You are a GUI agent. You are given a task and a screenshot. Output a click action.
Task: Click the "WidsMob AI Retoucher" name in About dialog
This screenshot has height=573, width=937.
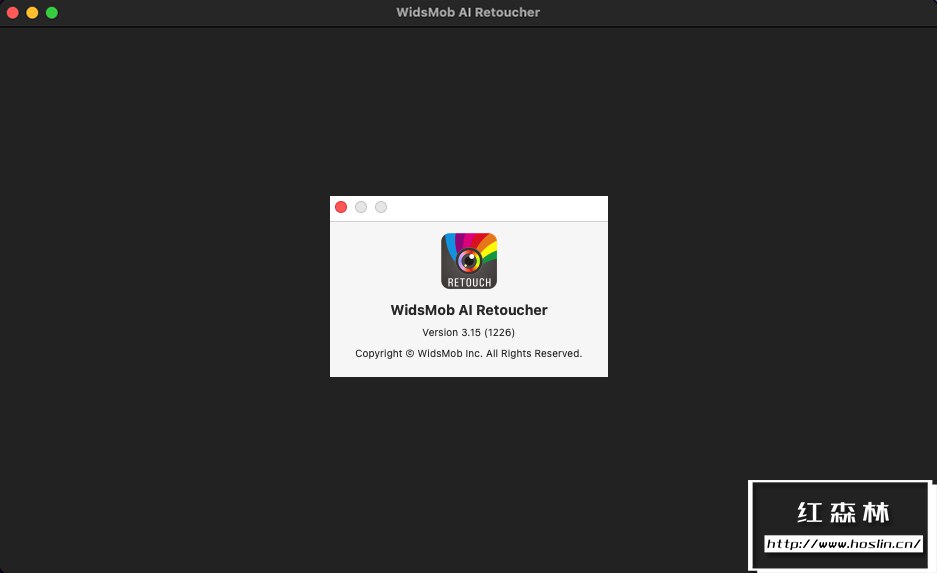[469, 310]
